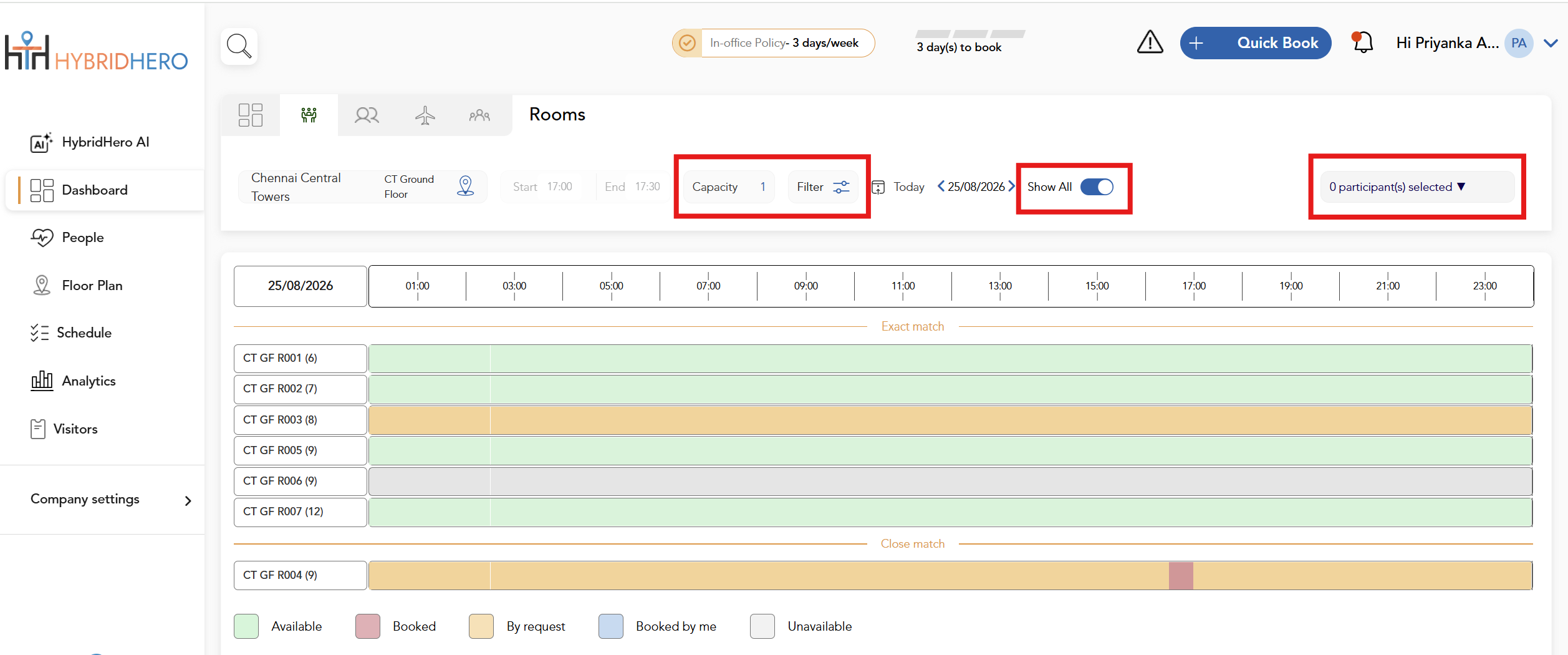Select room CT GF R006 (9)
This screenshot has height=655, width=1568.
tap(301, 481)
